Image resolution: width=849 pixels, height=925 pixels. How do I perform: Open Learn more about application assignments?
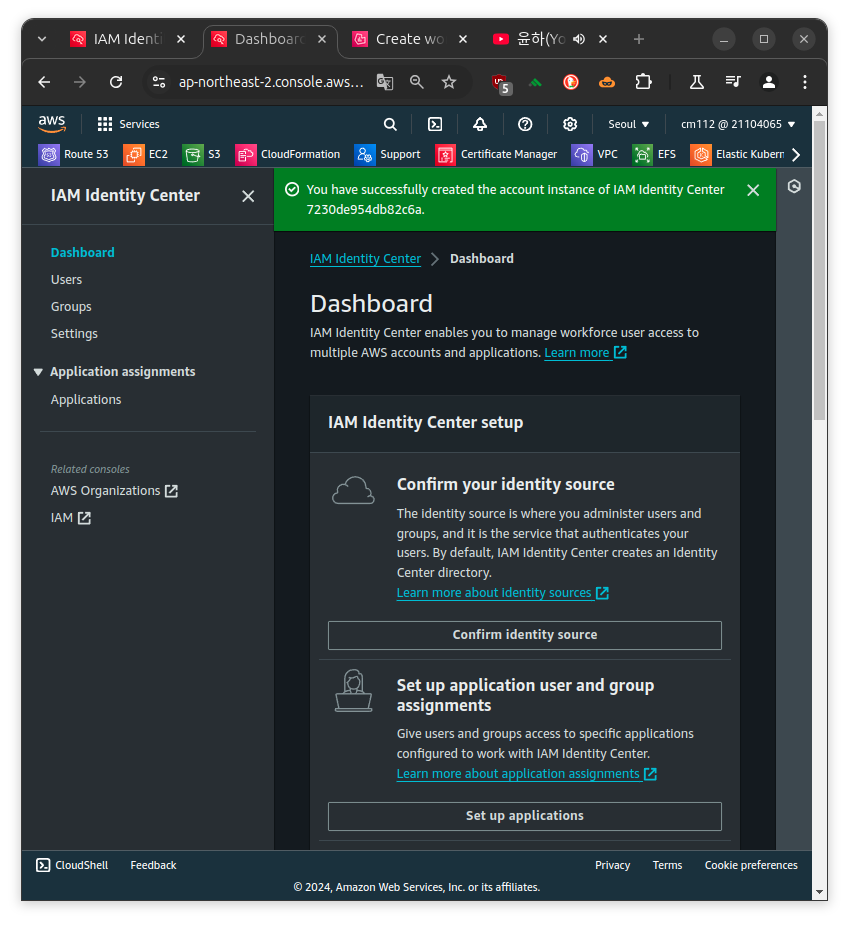click(526, 774)
